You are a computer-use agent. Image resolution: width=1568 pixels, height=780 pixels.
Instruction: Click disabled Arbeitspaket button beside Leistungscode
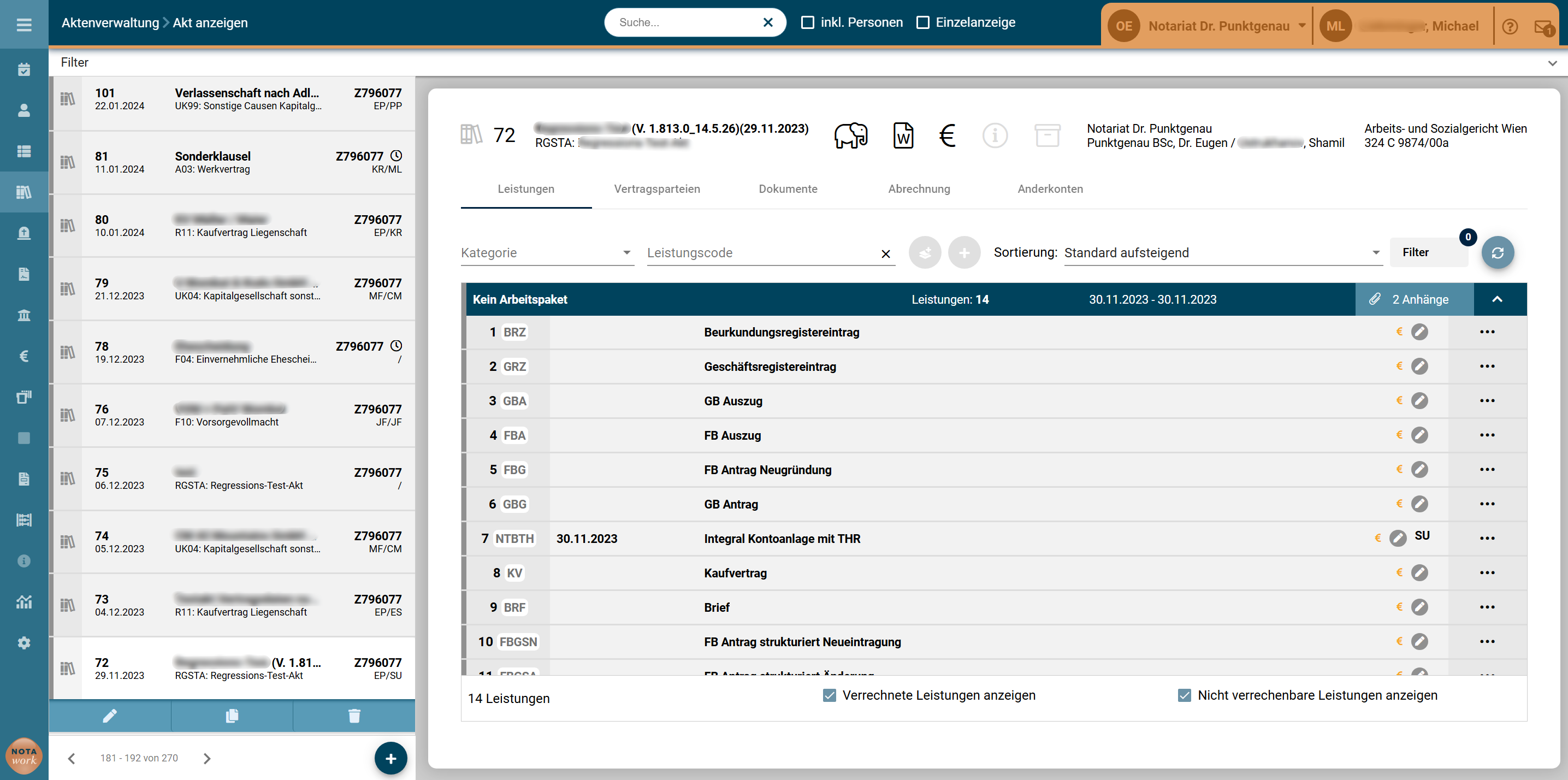click(x=925, y=252)
